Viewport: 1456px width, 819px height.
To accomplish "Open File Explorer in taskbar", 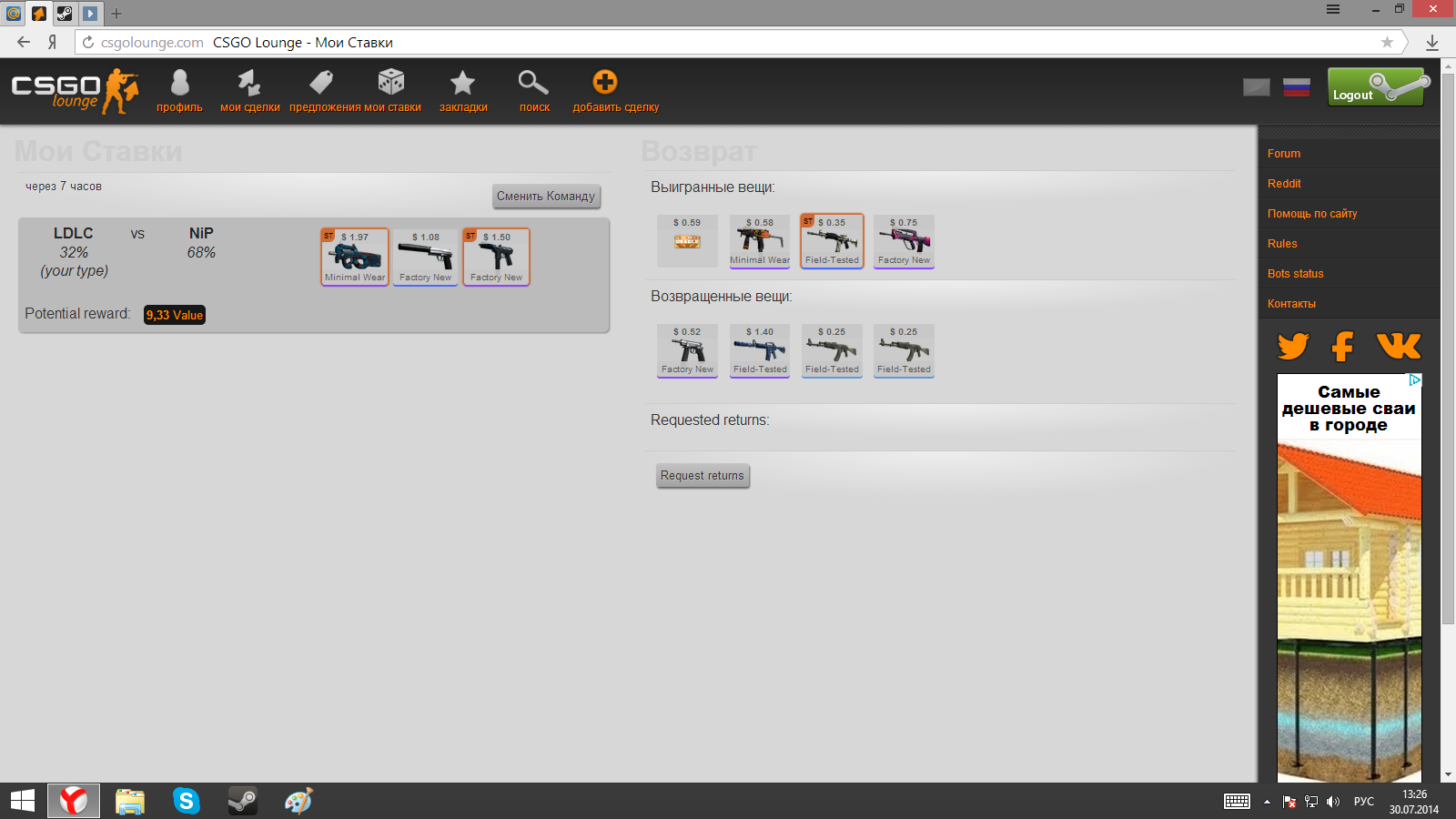I will 130,801.
